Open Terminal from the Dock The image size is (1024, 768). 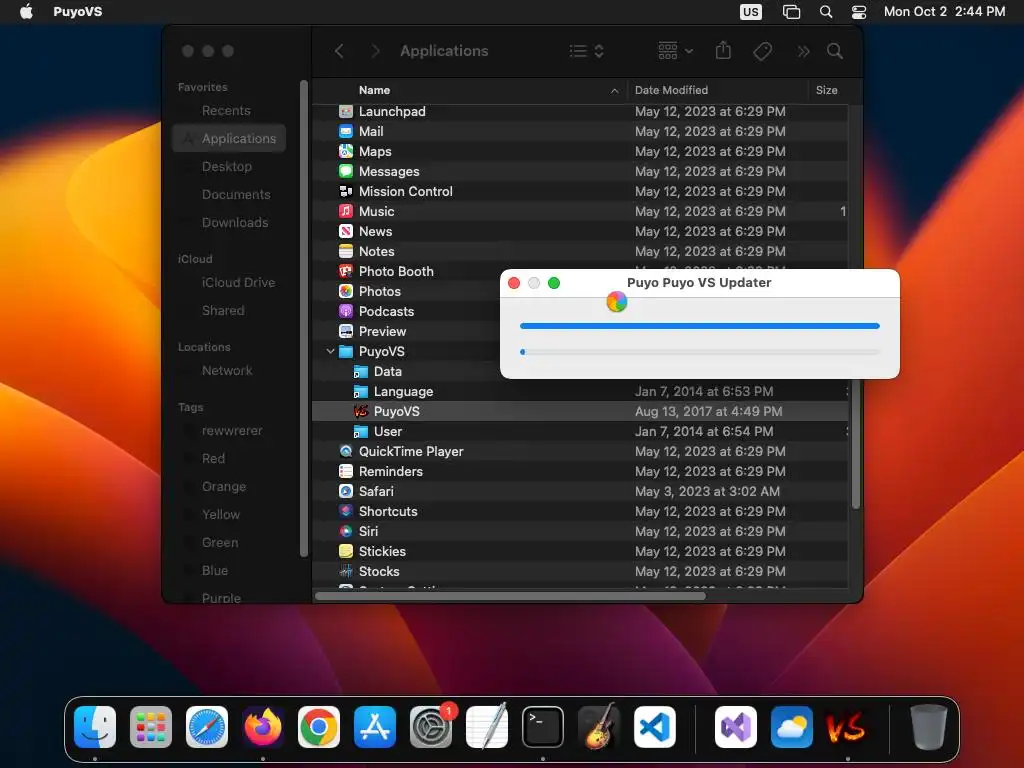coord(543,727)
